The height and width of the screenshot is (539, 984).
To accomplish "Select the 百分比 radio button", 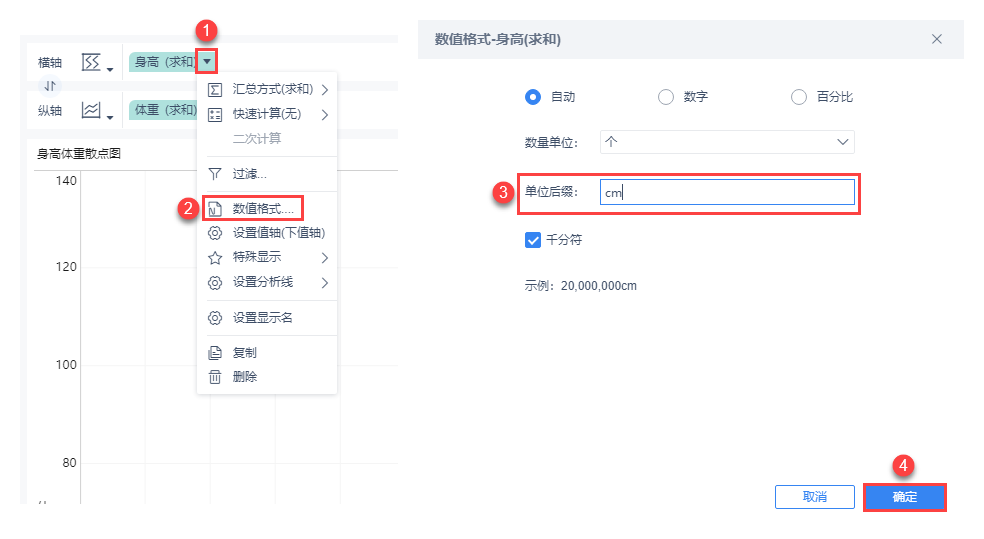I will 798,97.
